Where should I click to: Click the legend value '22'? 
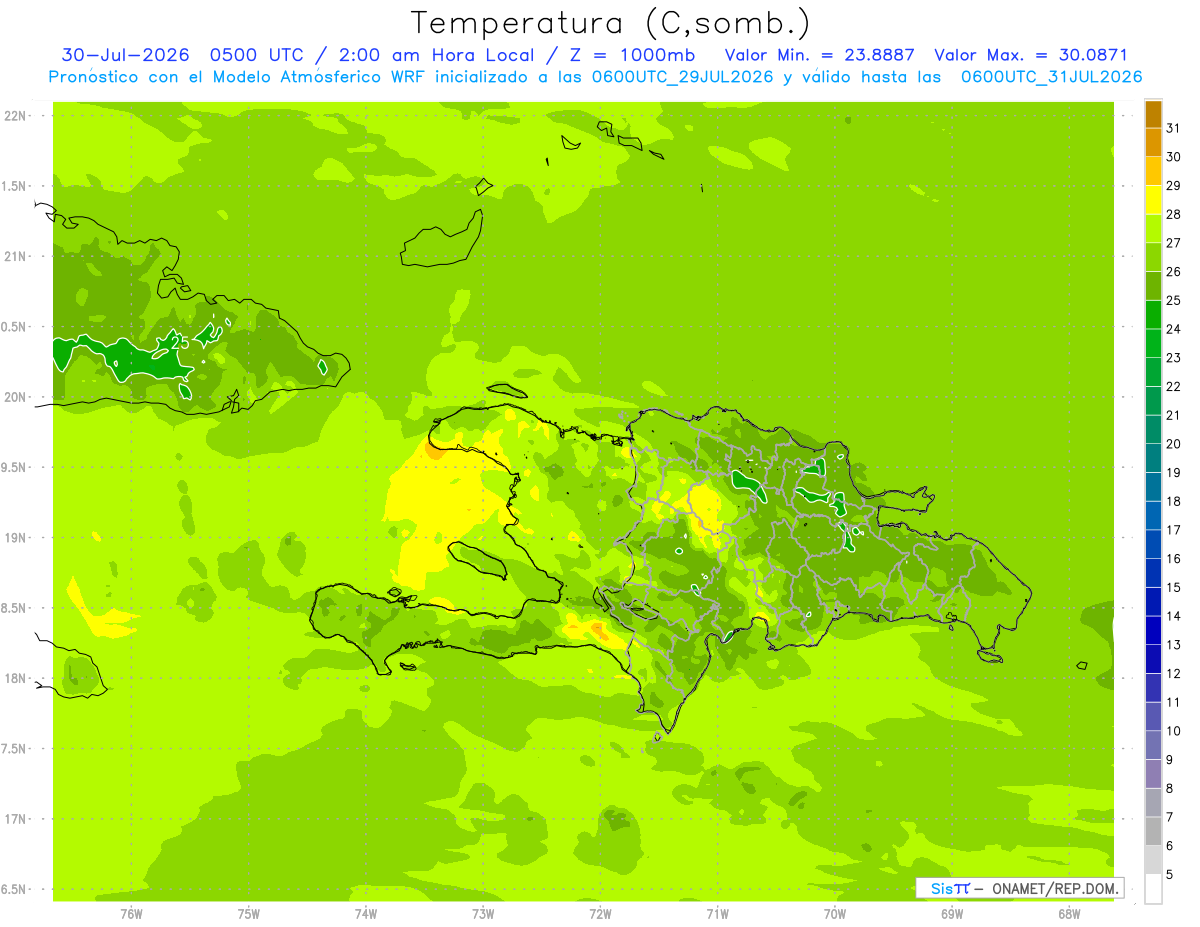tap(1174, 386)
